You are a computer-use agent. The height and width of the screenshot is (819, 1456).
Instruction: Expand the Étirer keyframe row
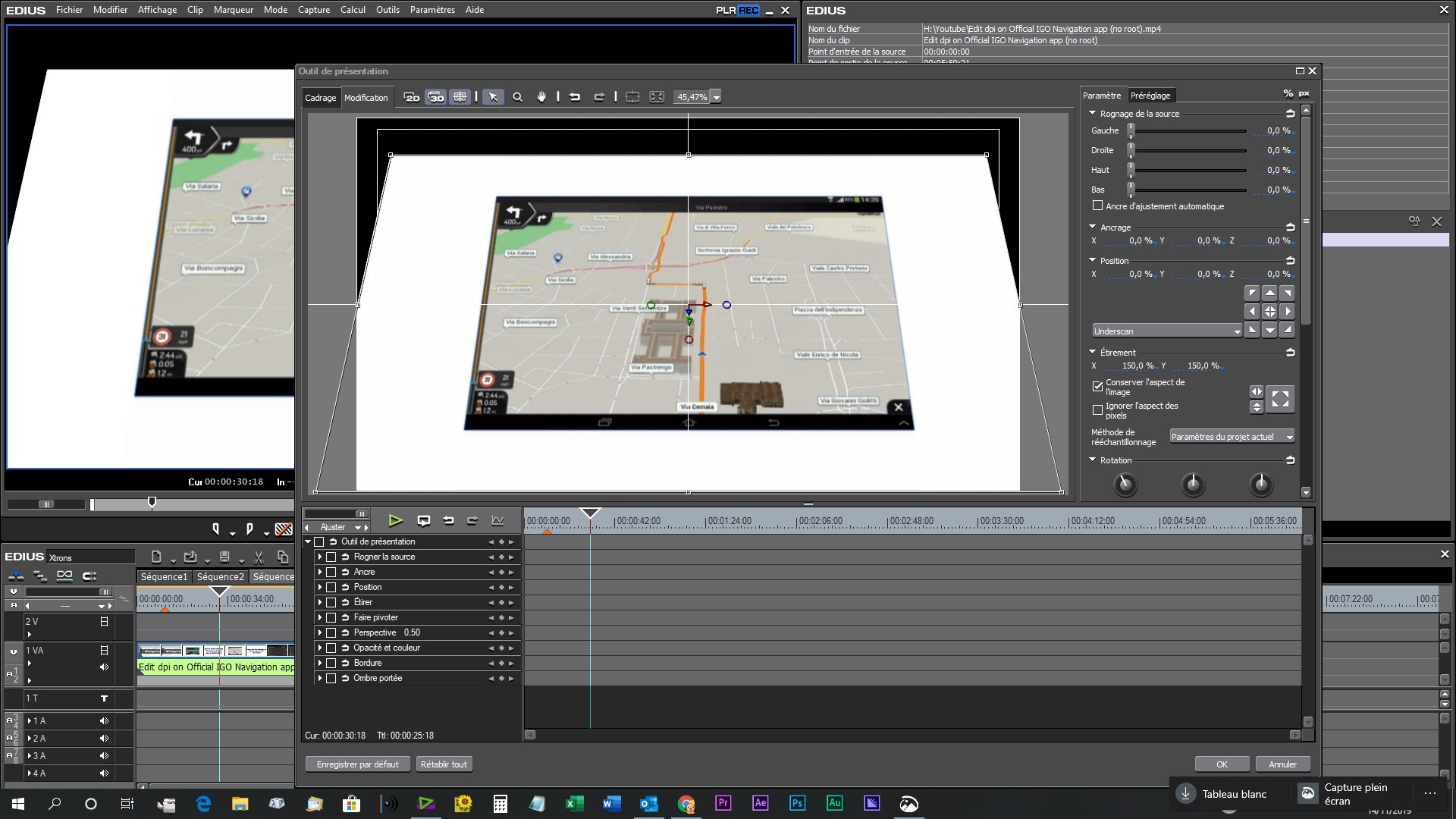click(320, 602)
